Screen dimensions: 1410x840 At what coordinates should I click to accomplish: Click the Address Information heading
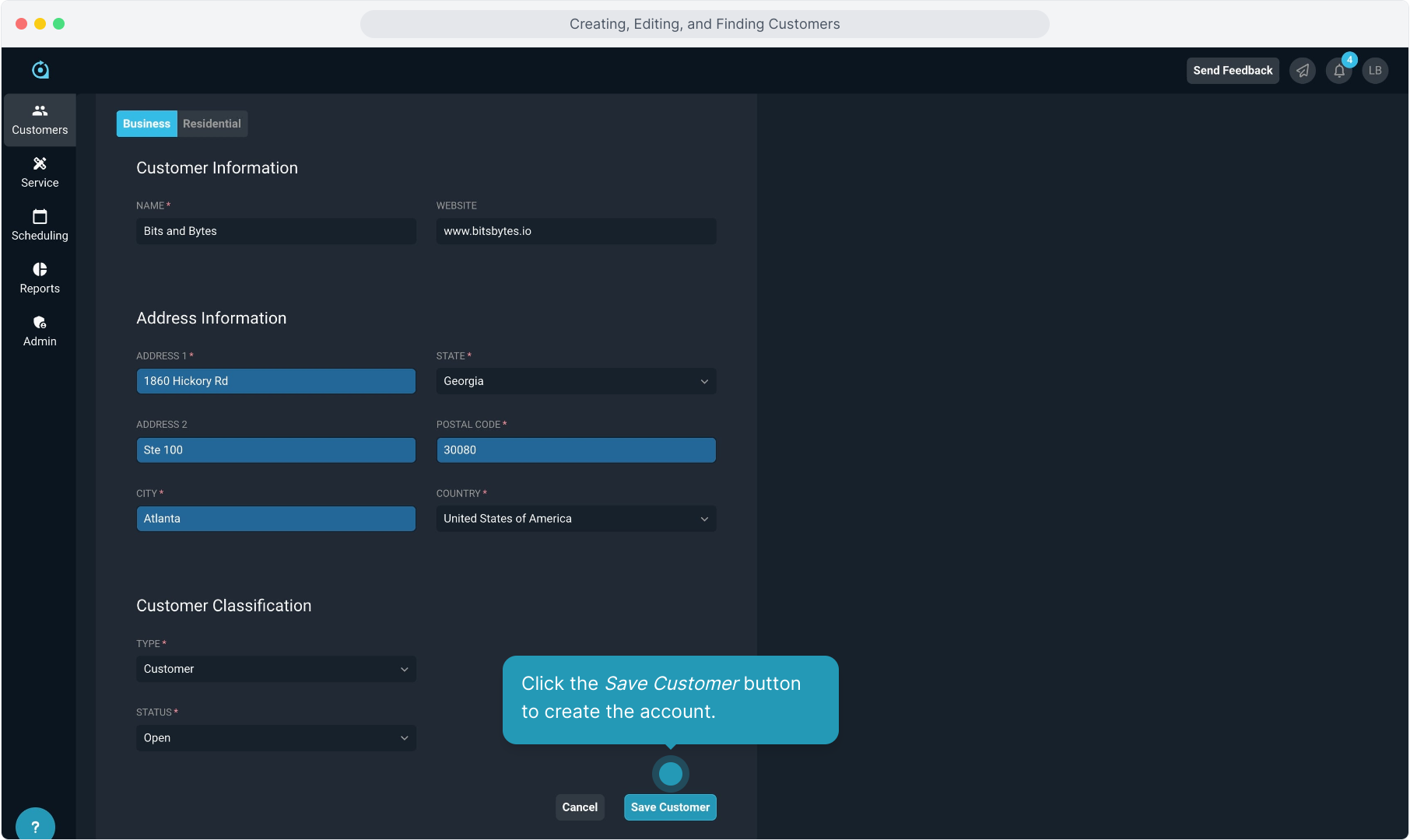point(212,318)
